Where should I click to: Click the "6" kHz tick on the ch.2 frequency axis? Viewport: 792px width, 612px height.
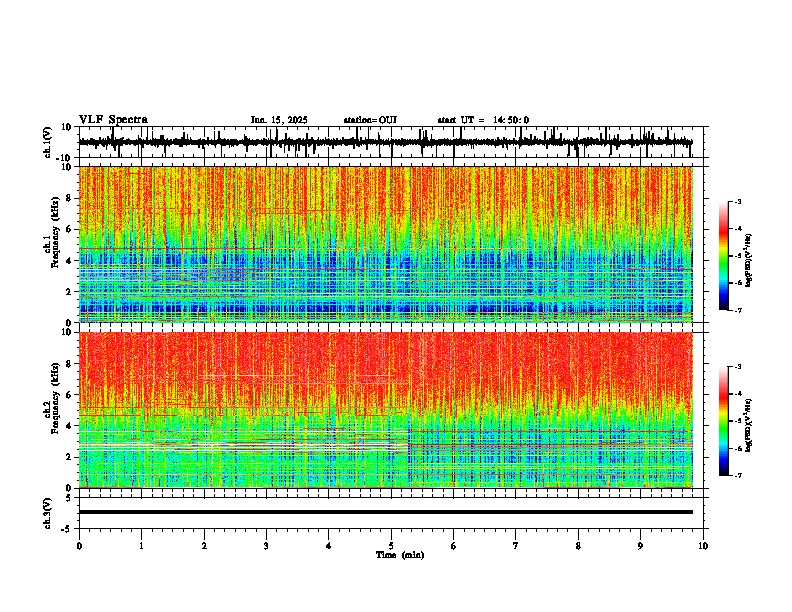pos(70,395)
